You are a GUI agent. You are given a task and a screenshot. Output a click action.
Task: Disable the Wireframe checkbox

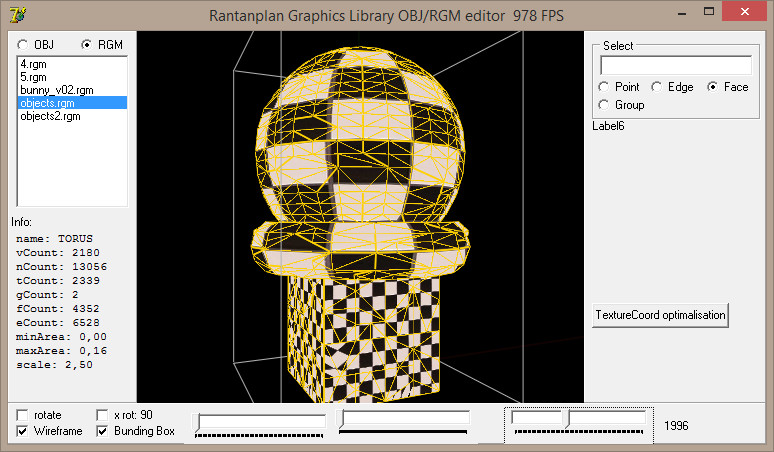24,432
